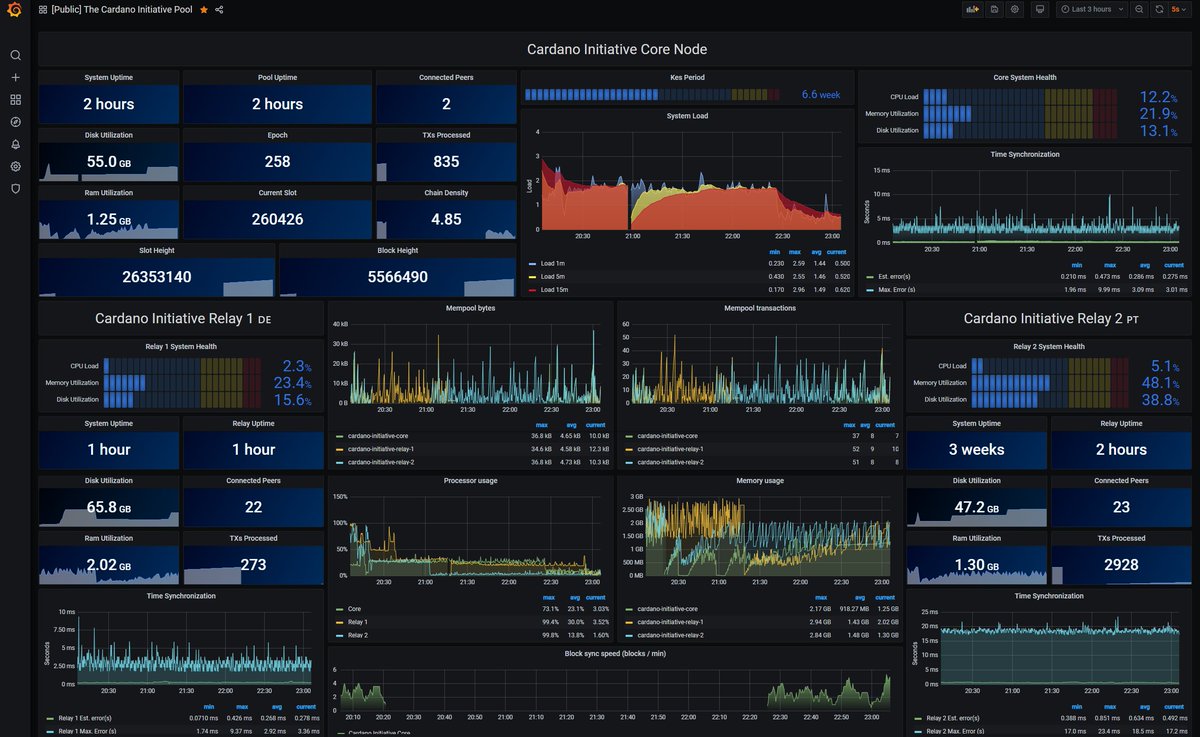Open color picker for Load 5m swatch
Viewport: 1200px width, 737px height.
532,277
